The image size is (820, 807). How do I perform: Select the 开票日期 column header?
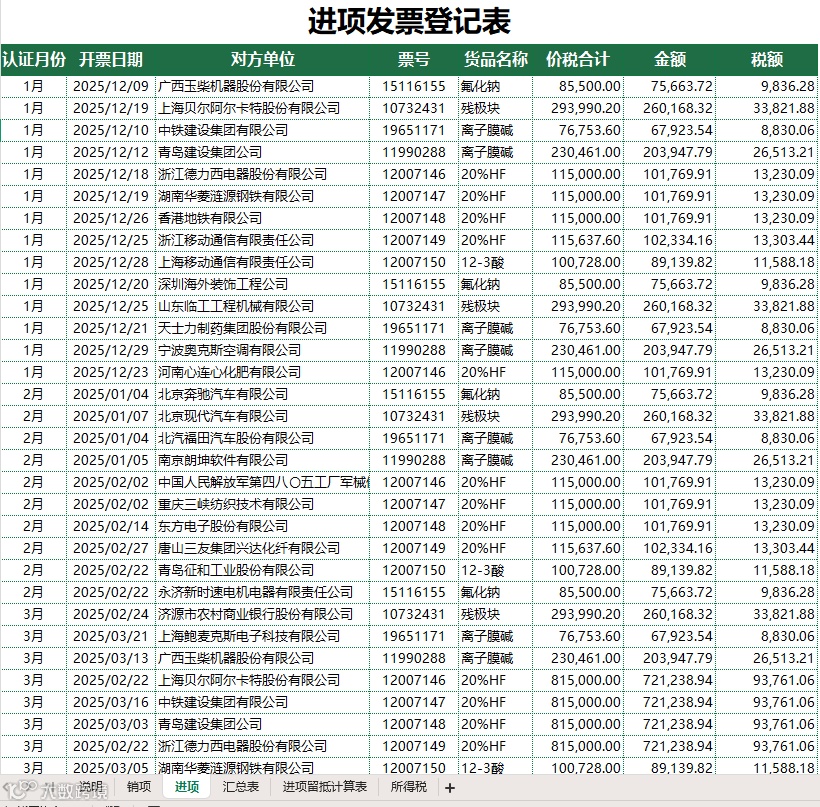(x=111, y=60)
